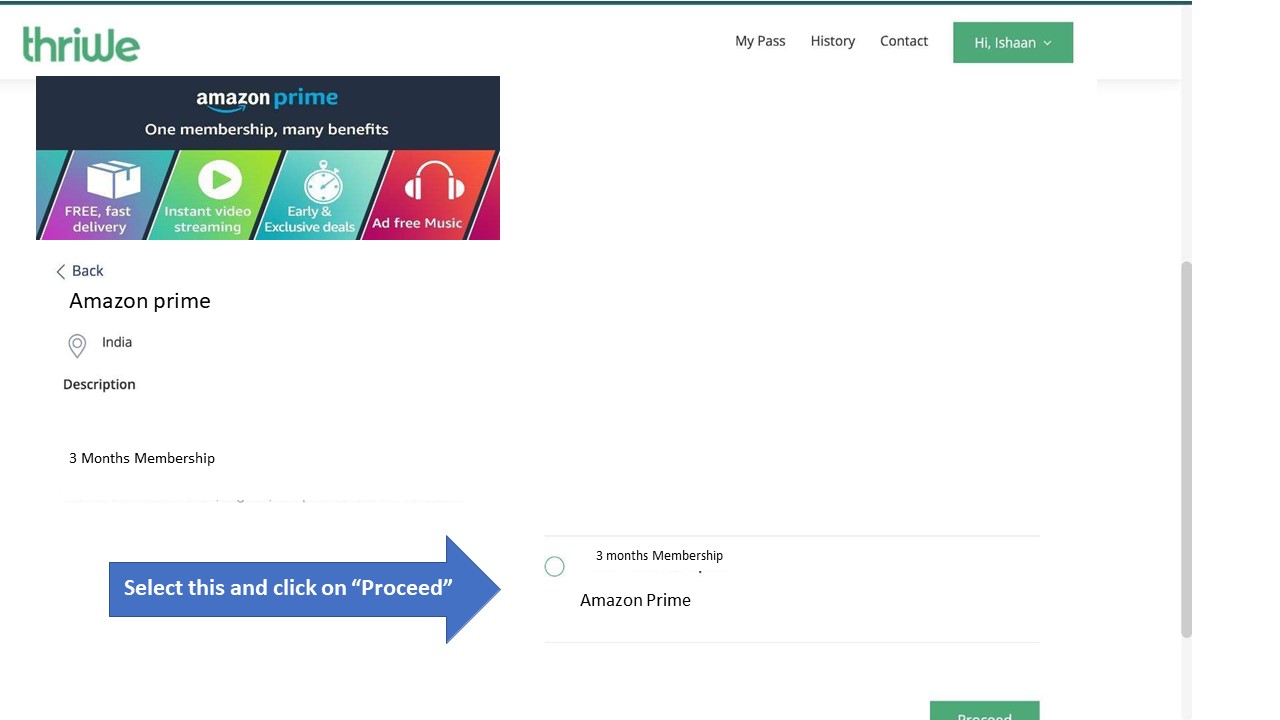
Task: Click the location pin icon beside India
Action: [x=77, y=345]
